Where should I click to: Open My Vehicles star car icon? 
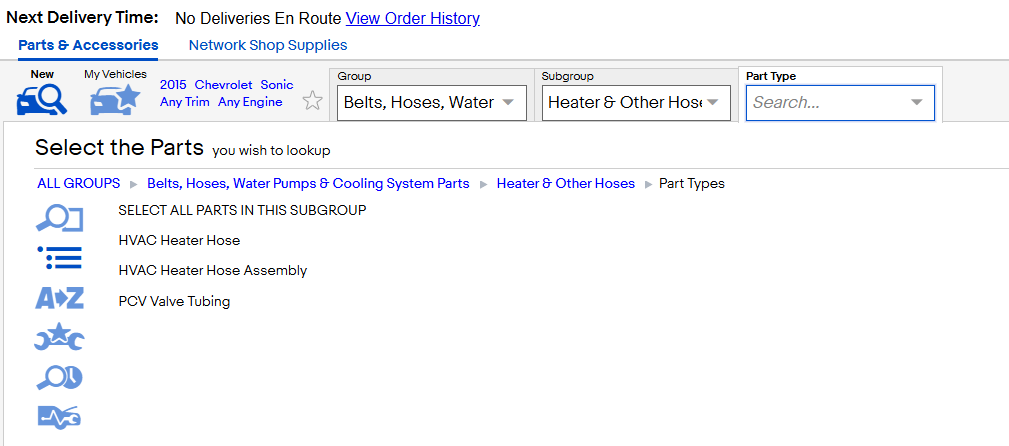115,99
